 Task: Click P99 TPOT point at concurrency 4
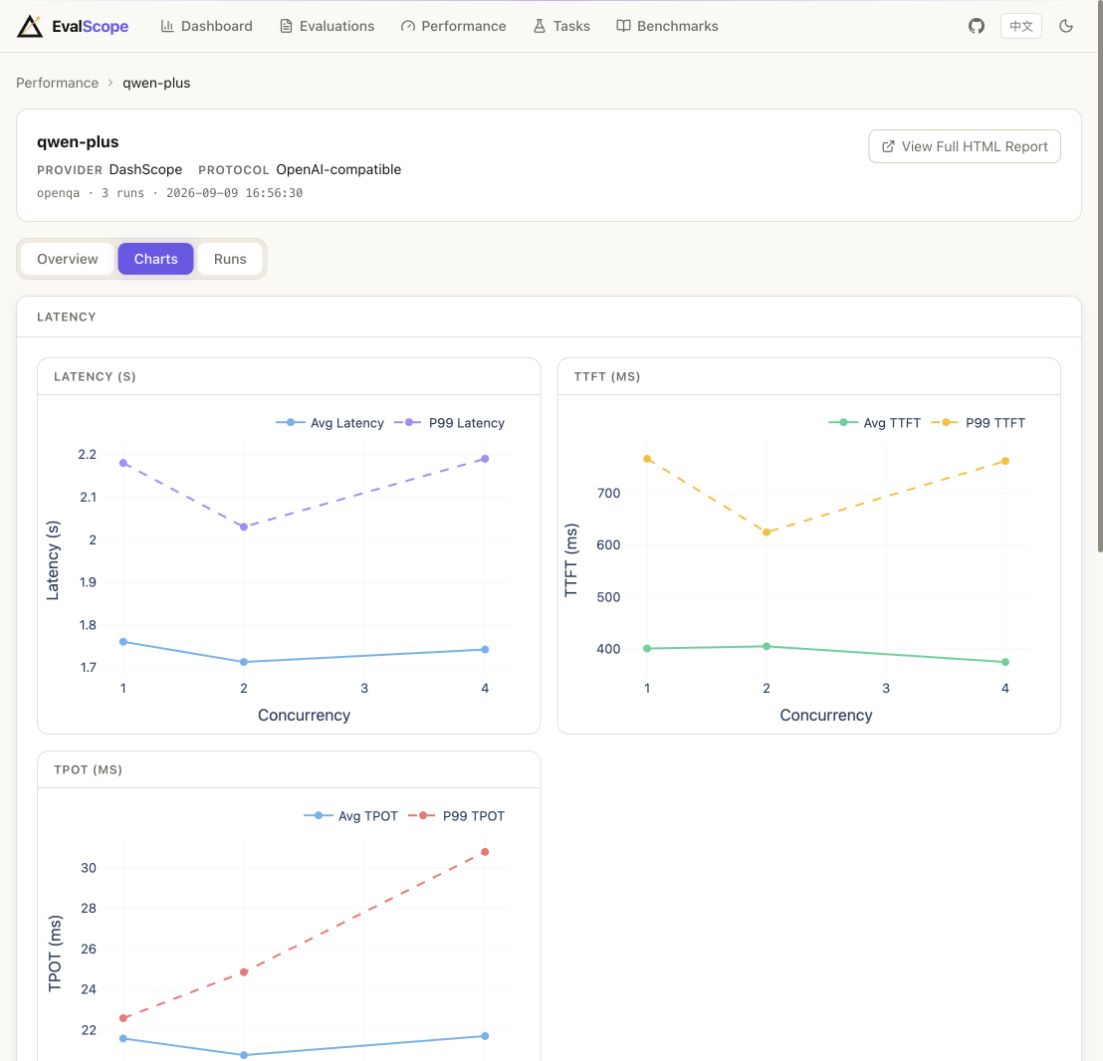(485, 852)
